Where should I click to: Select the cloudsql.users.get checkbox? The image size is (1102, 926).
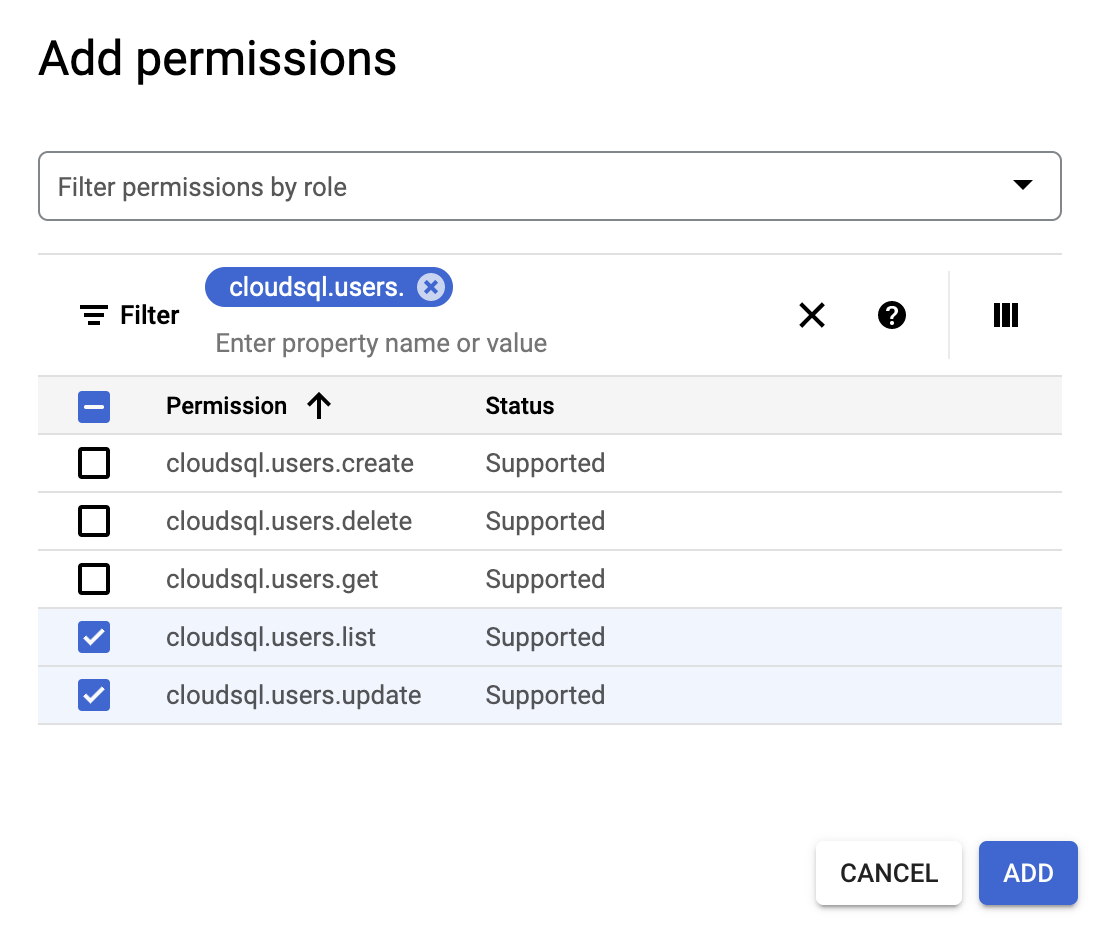[94, 580]
